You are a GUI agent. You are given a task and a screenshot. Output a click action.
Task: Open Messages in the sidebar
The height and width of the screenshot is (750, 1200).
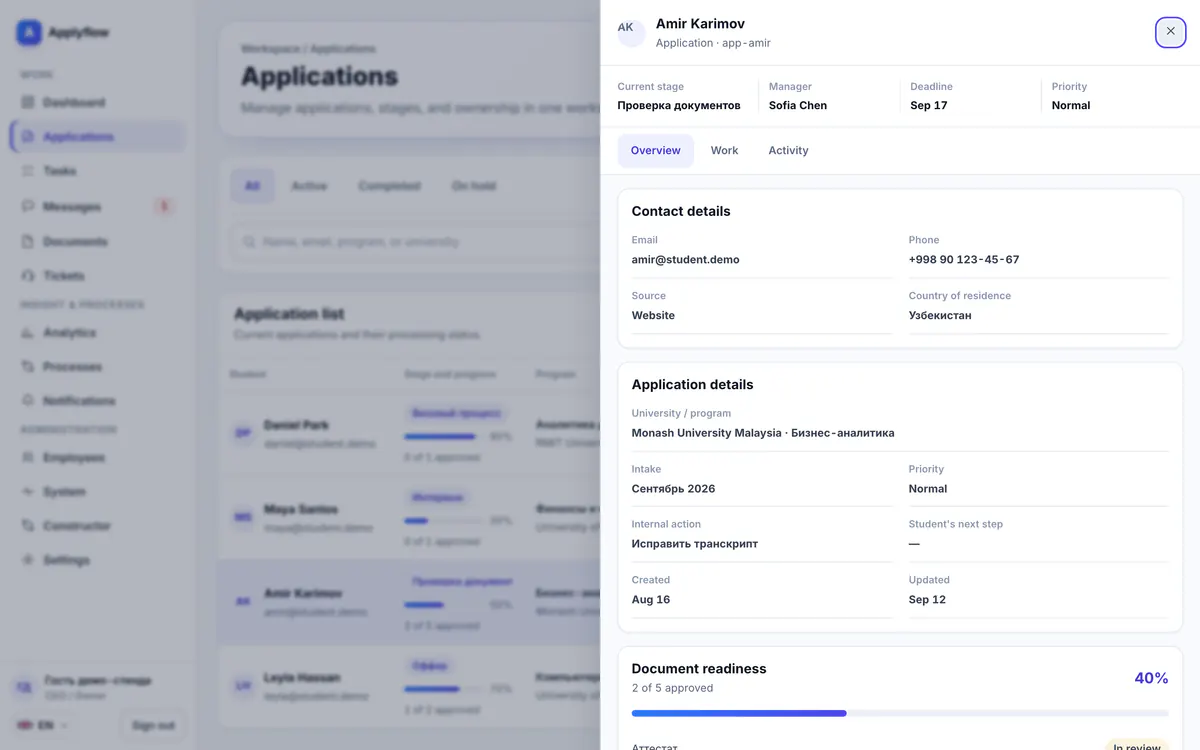click(98, 206)
